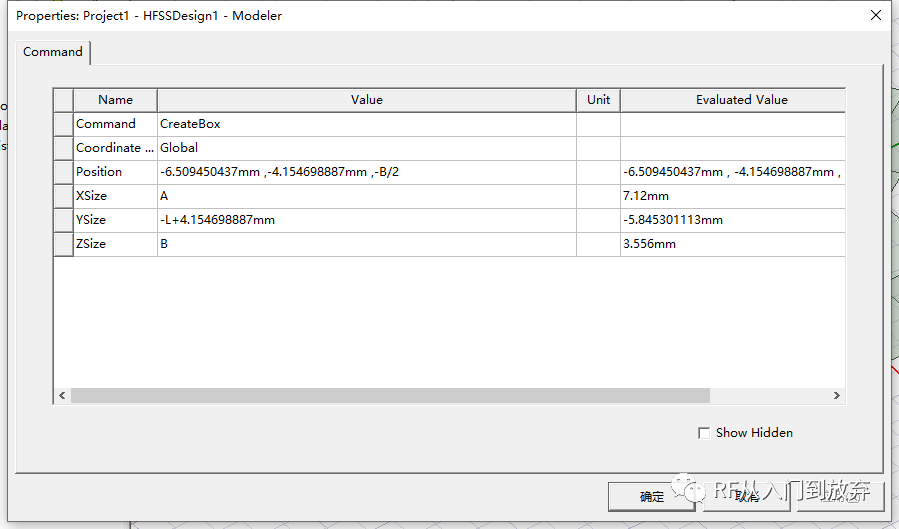
Task: Click the Value column header
Action: tap(367, 100)
